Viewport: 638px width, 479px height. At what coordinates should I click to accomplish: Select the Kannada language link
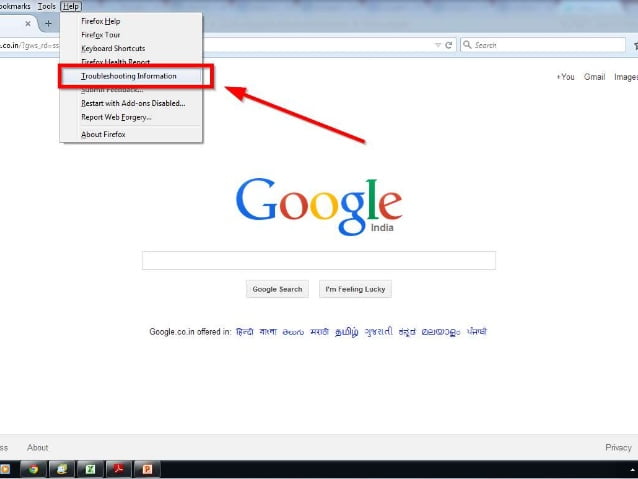[407, 332]
